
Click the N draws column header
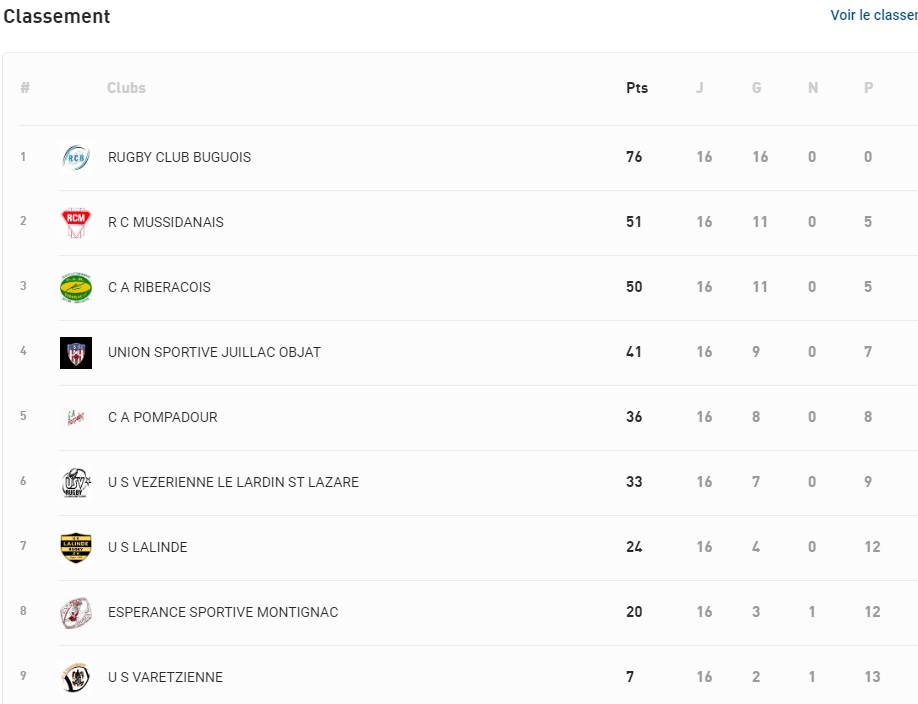point(813,88)
